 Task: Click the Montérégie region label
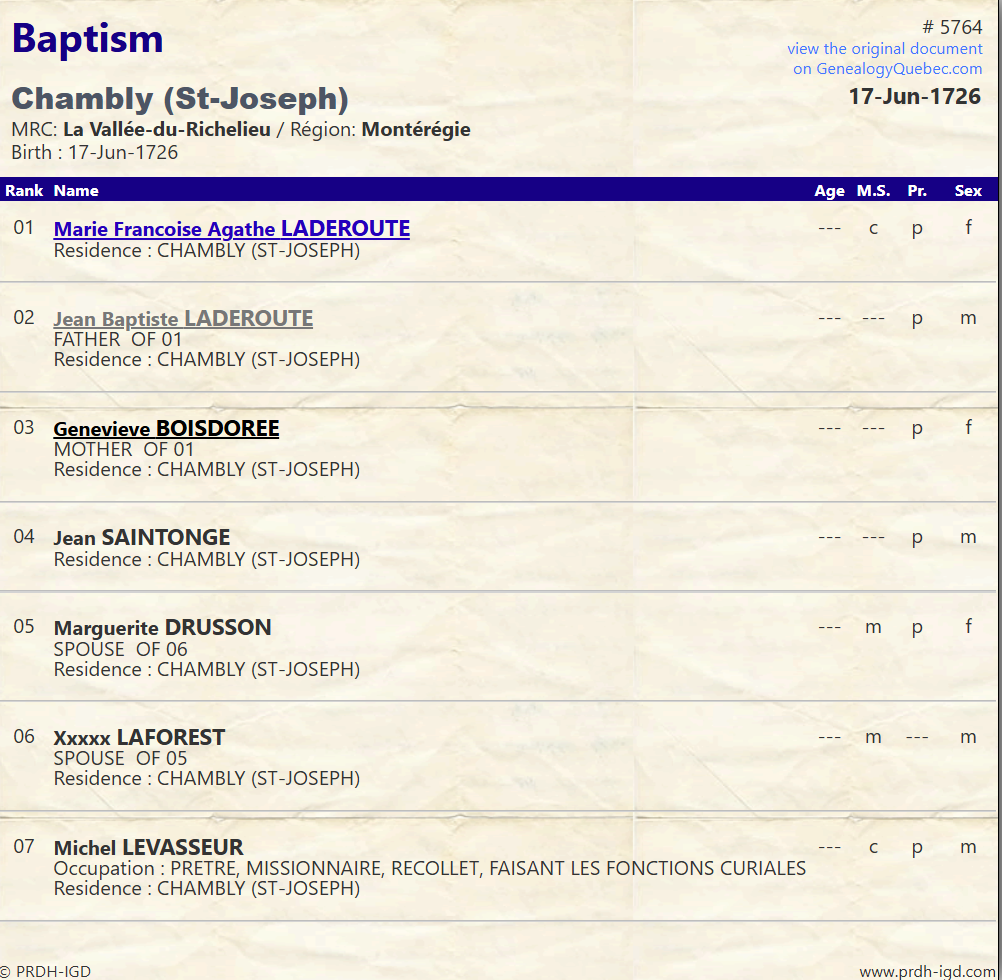click(x=415, y=129)
